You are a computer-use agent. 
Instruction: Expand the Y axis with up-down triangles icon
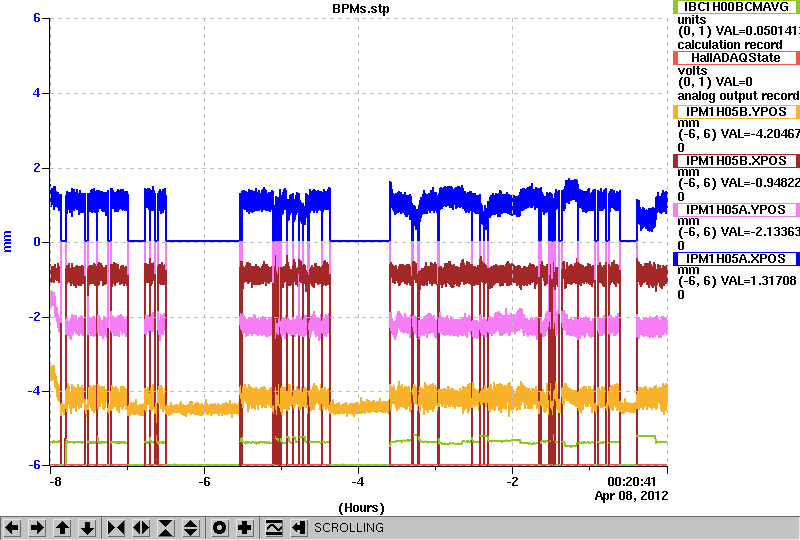pyautogui.click(x=190, y=527)
